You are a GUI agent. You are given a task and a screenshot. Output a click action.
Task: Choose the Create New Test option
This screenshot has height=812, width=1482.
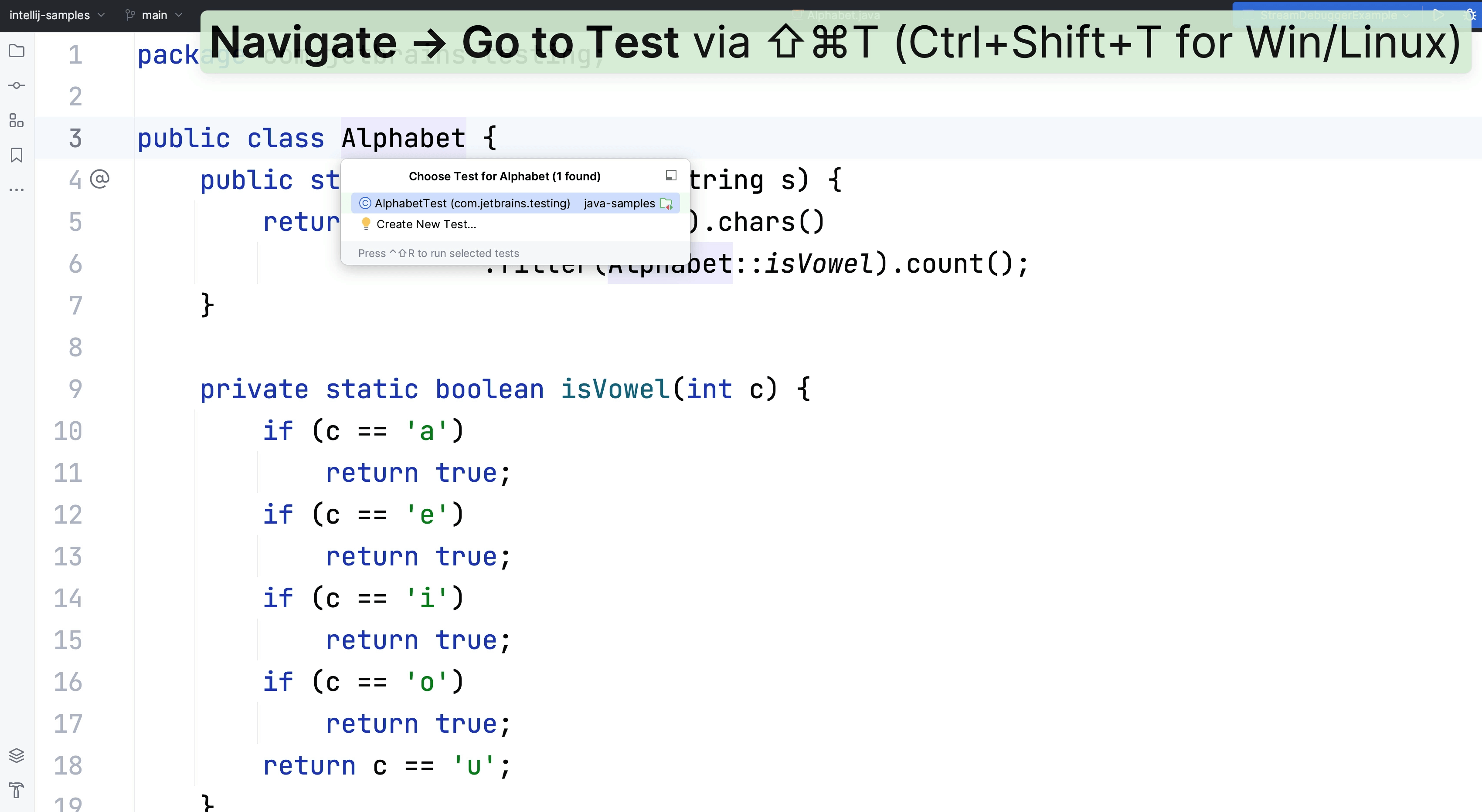[426, 224]
